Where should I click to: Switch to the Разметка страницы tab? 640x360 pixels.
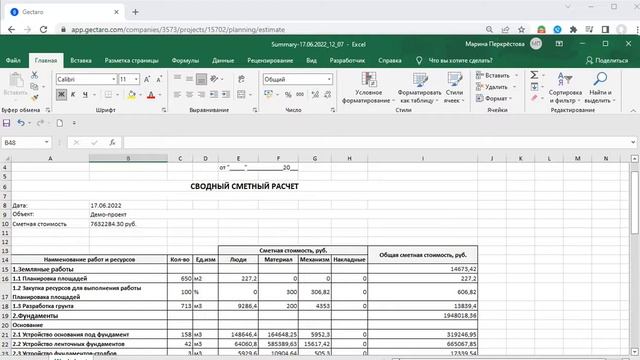(x=131, y=60)
